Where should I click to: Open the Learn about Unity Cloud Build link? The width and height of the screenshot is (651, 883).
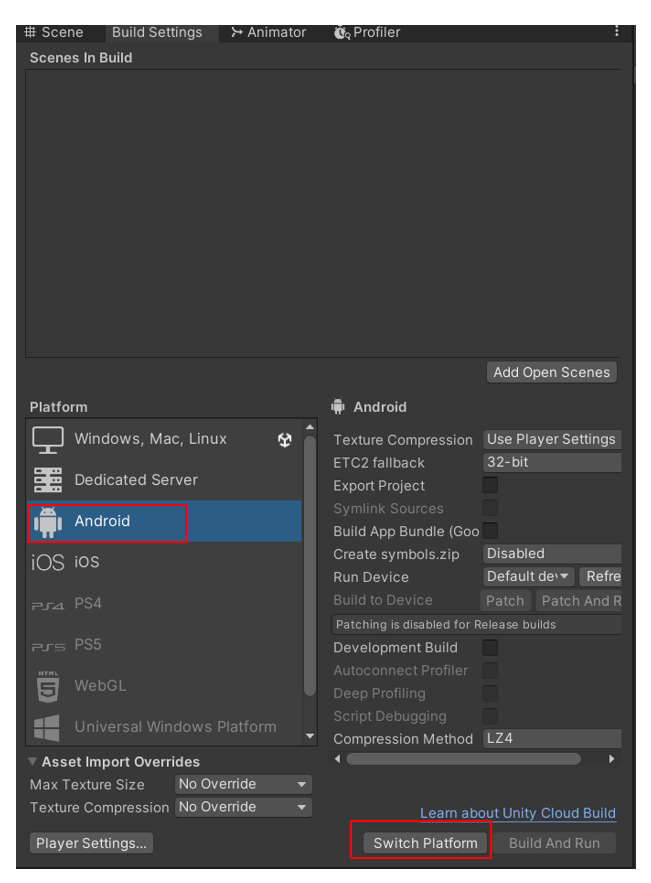[x=518, y=813]
